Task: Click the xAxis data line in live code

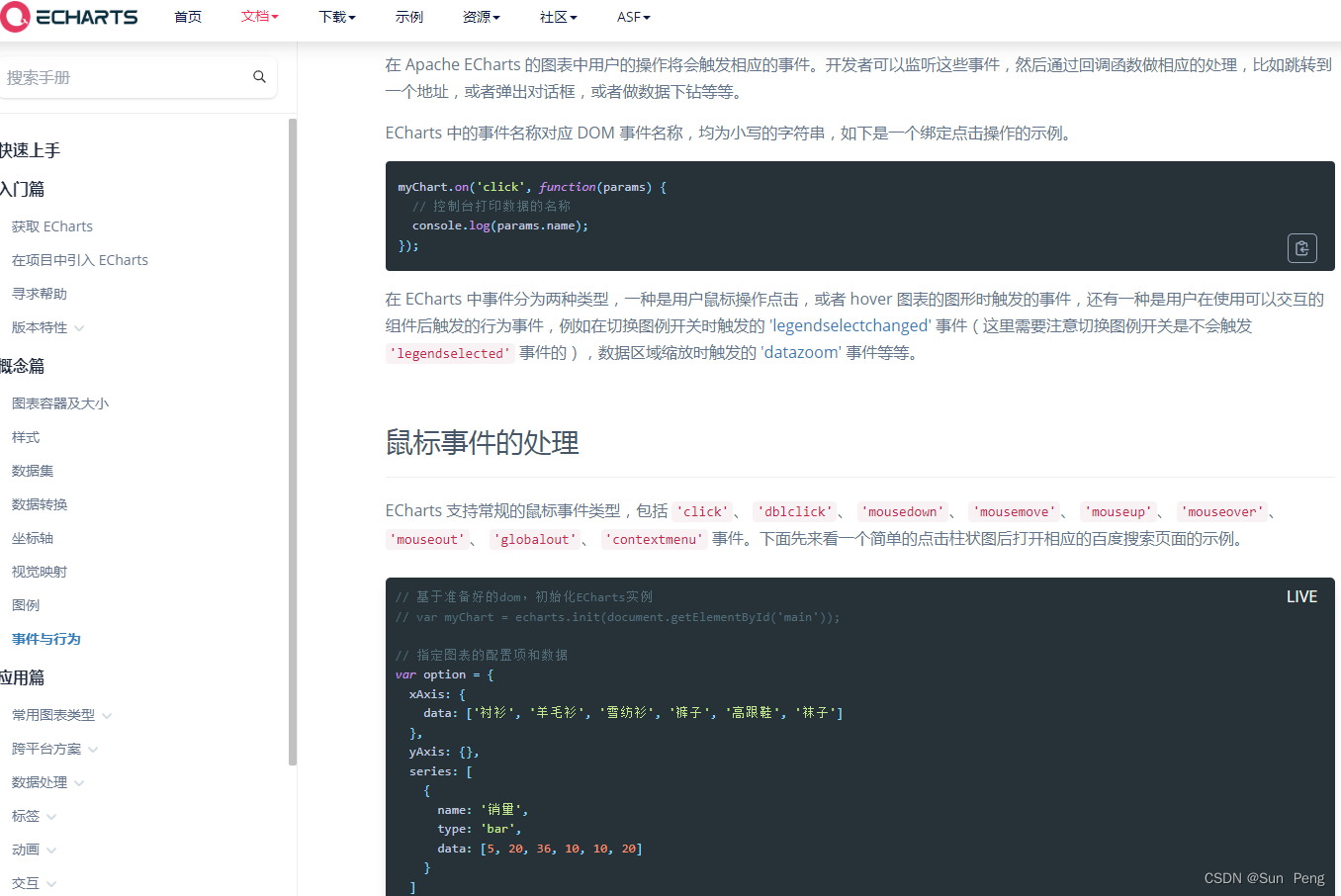Action: [x=633, y=712]
